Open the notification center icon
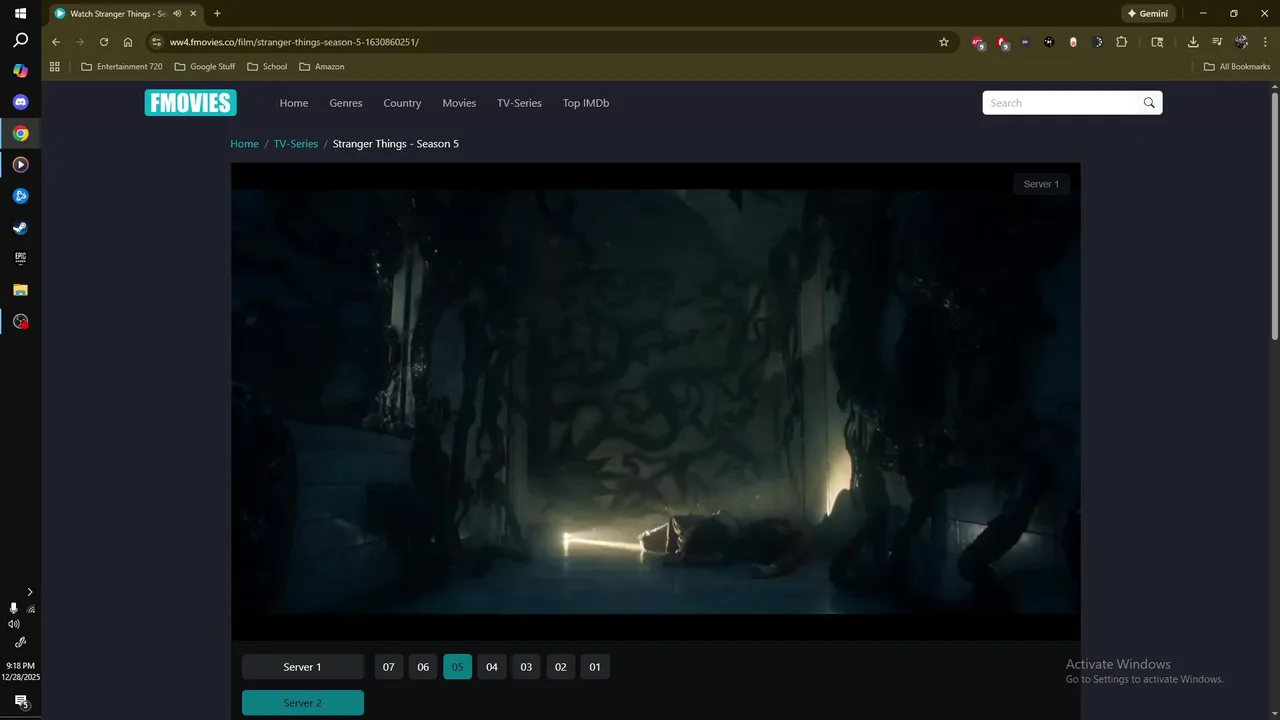The image size is (1280, 720). 20,701
